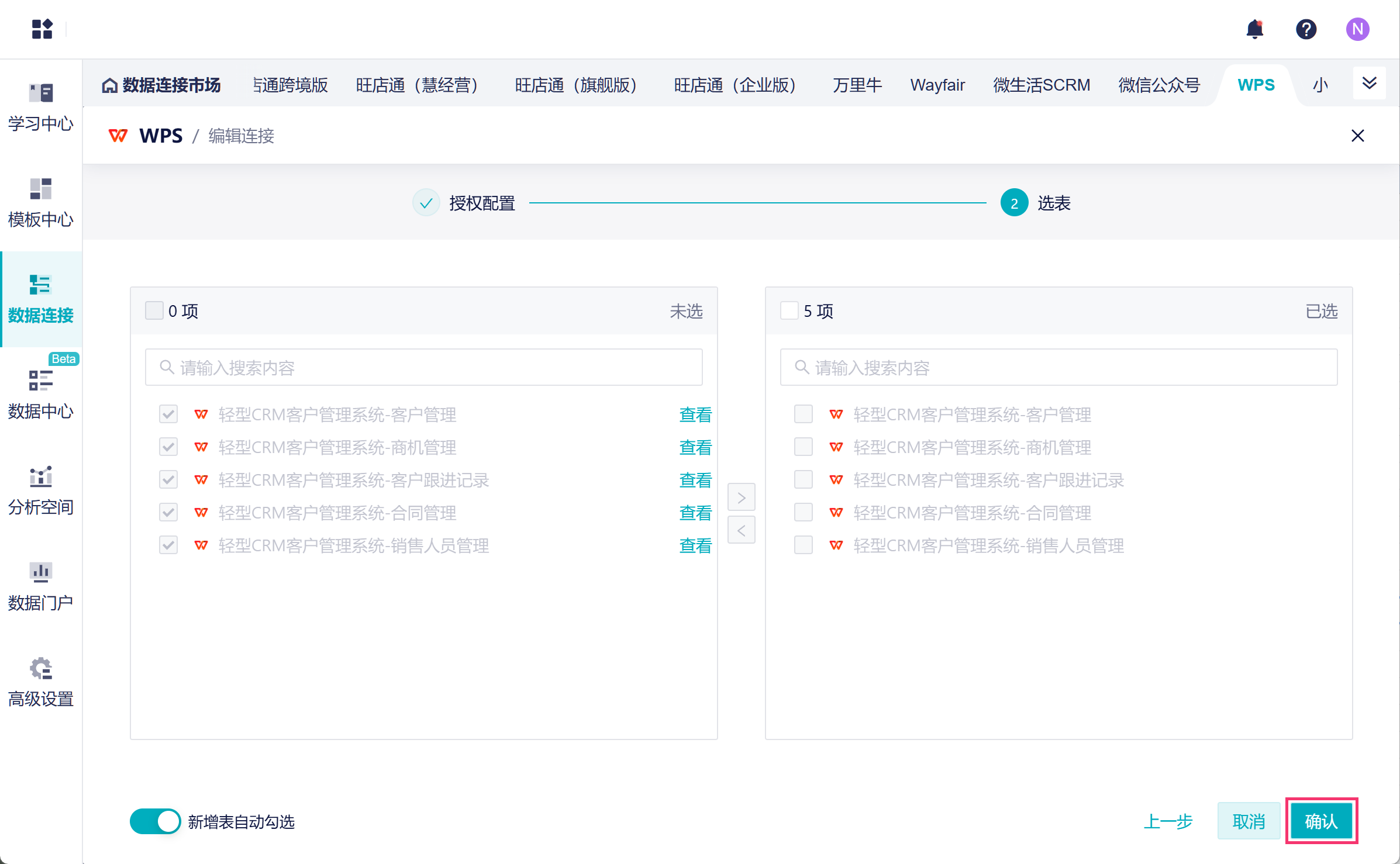Switch to the Wayfair tab
The width and height of the screenshot is (1400, 864).
[937, 85]
